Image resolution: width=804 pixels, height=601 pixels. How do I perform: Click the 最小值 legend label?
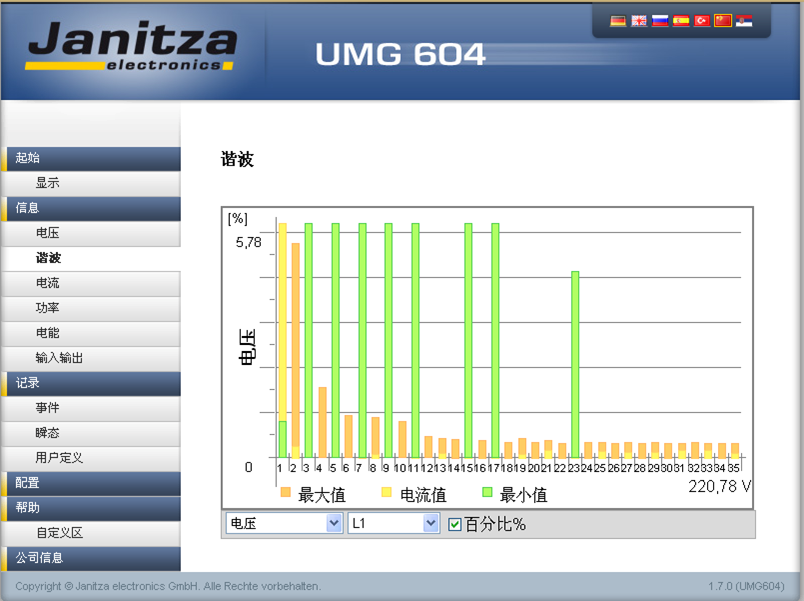(524, 495)
